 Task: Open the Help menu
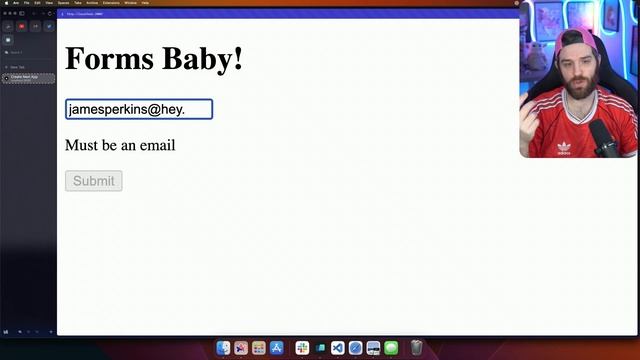(145, 3)
